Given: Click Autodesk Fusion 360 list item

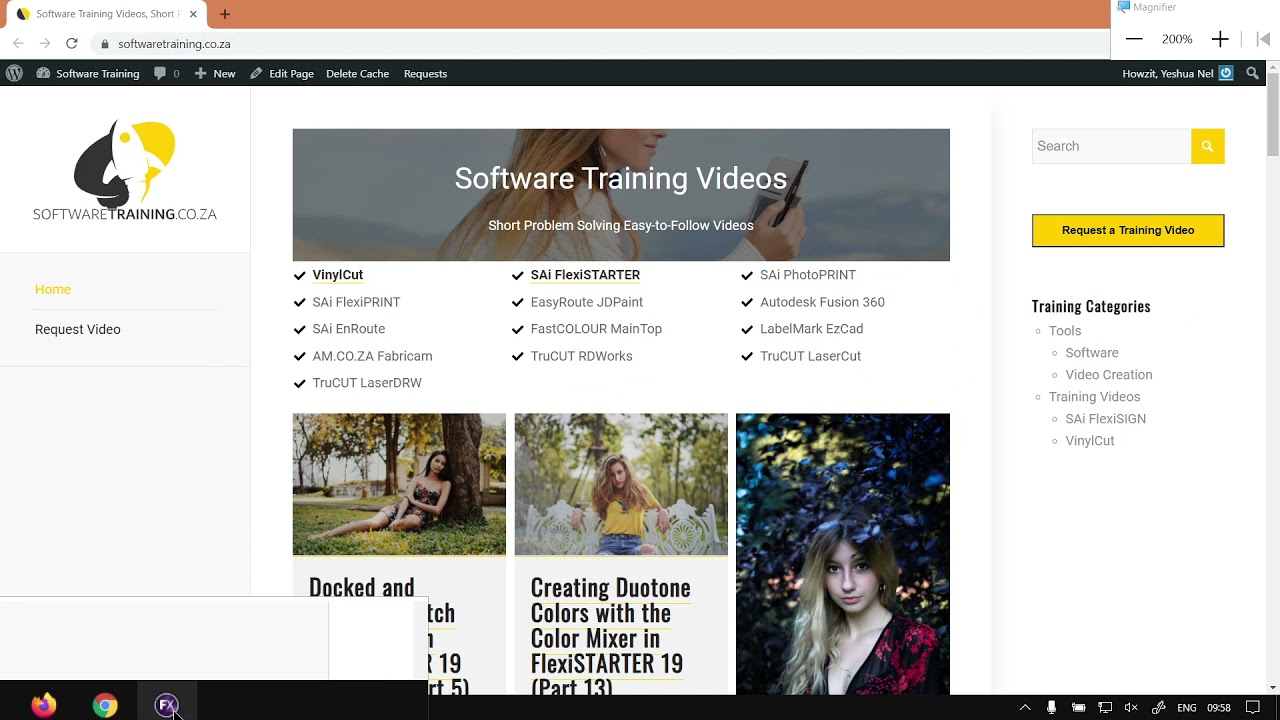Looking at the screenshot, I should [x=822, y=302].
